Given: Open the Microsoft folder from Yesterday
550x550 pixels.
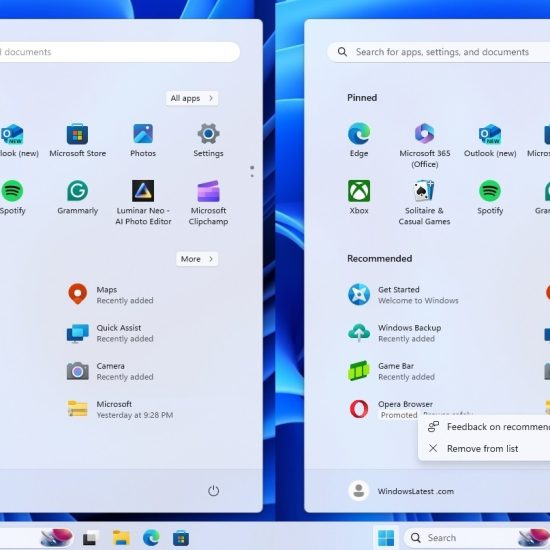Looking at the screenshot, I should 121,409.
